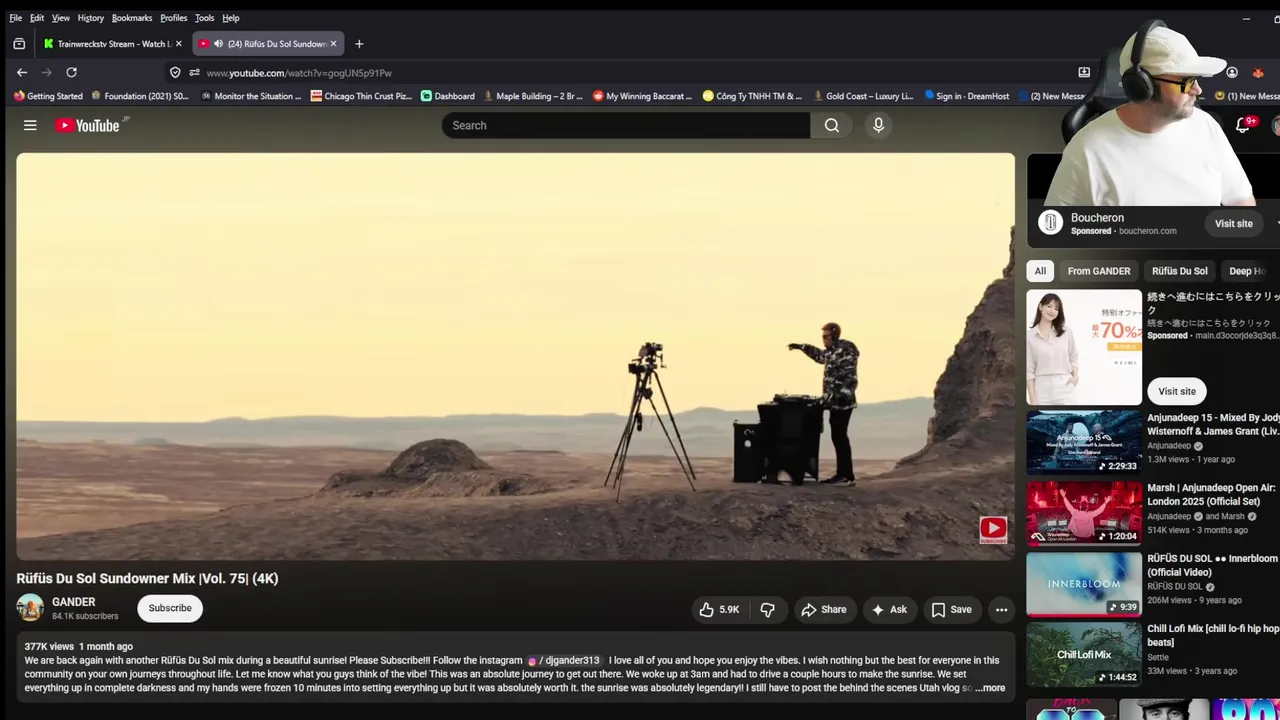
Task: Open the History menu
Action: coord(91,18)
